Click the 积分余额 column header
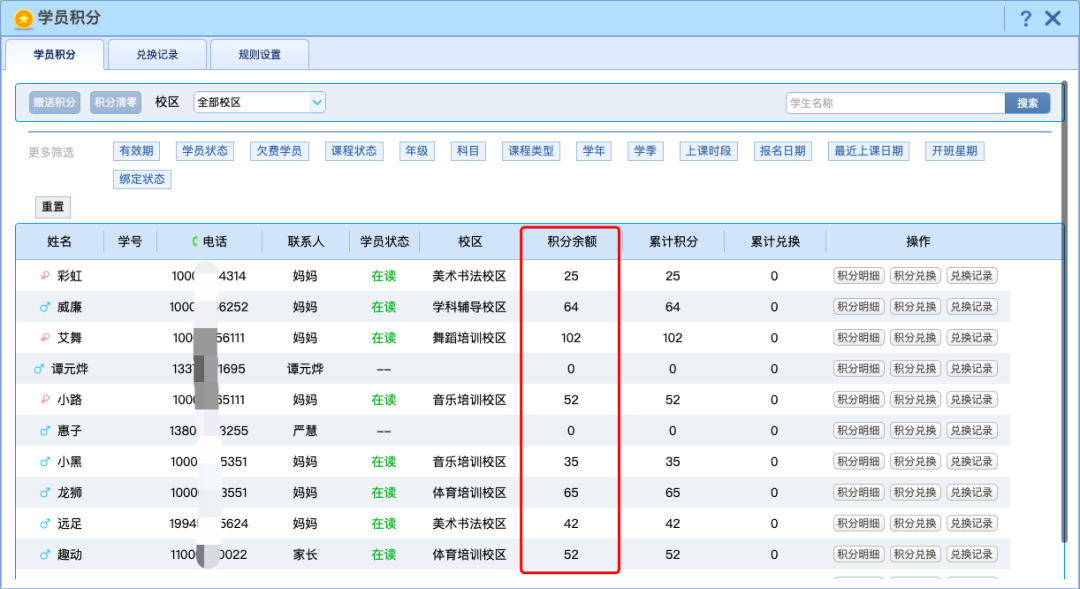1080x589 pixels. click(x=572, y=242)
